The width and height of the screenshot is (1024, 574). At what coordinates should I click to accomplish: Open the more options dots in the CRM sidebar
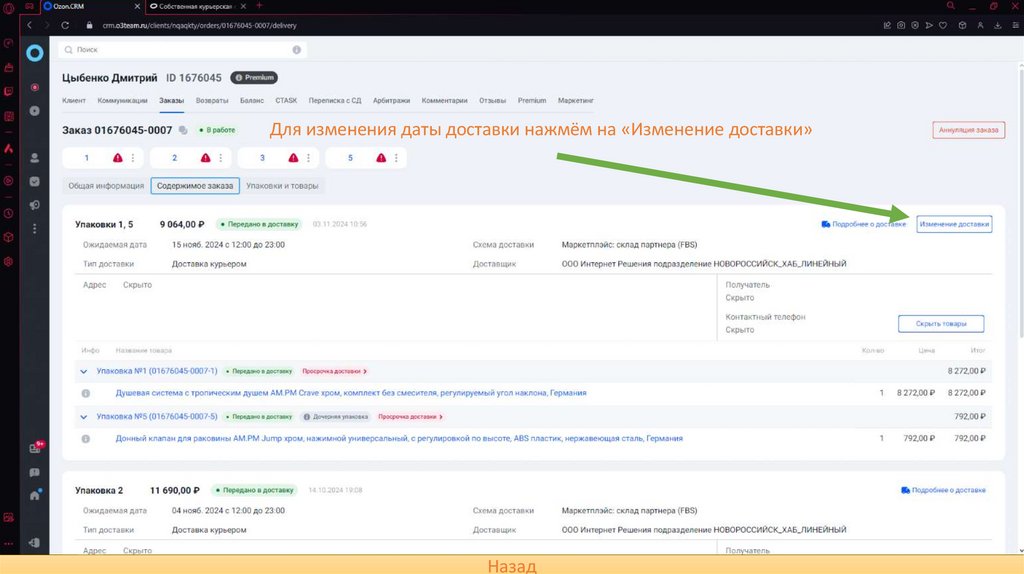pos(35,229)
